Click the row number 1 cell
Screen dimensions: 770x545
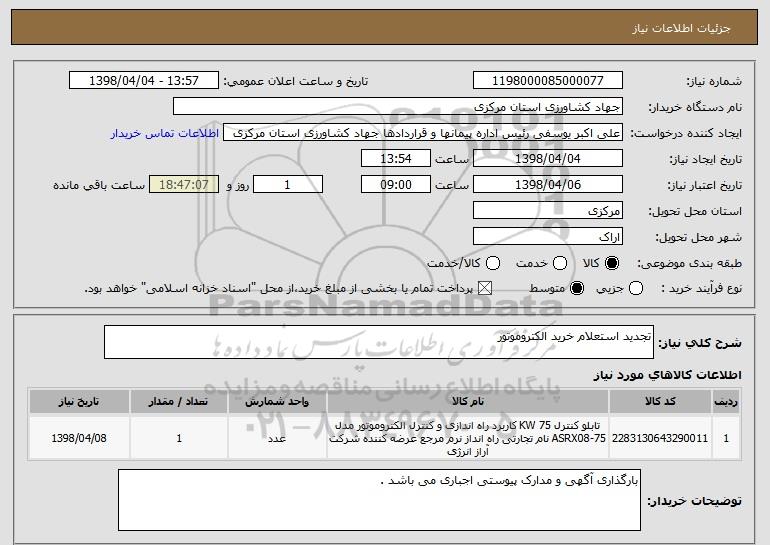click(x=726, y=438)
